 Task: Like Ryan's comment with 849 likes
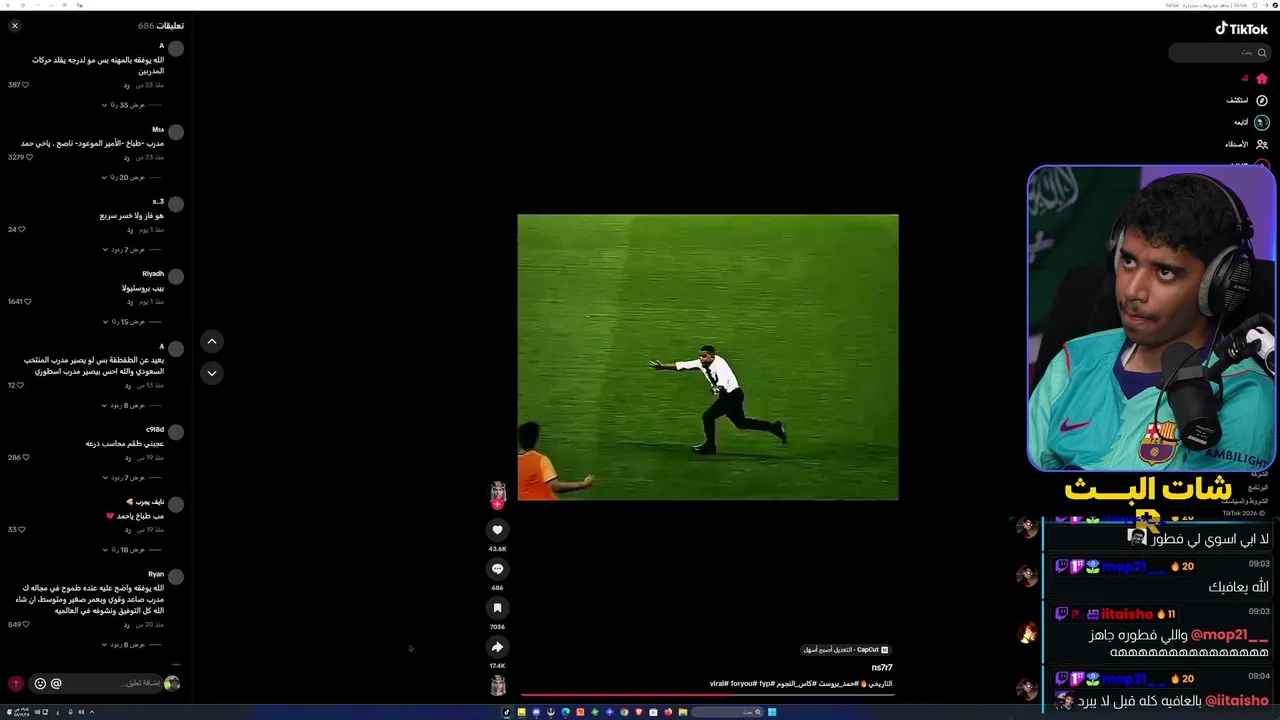pyautogui.click(x=25, y=624)
